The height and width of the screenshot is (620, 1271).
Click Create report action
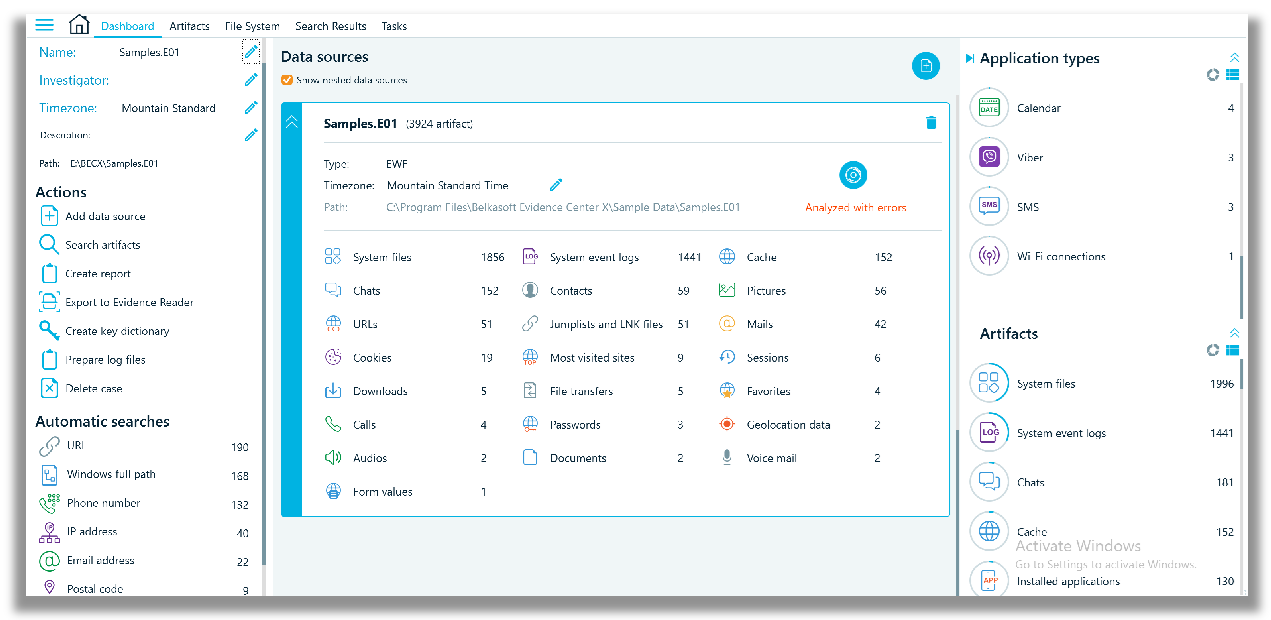click(85, 274)
